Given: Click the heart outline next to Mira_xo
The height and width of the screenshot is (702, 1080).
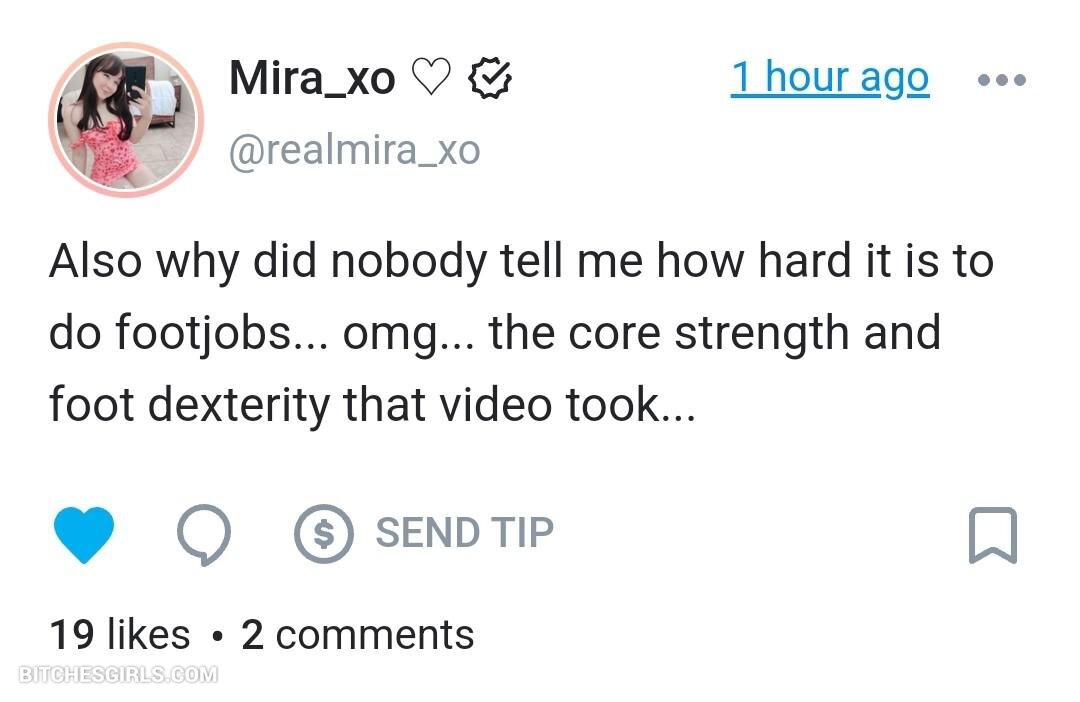Looking at the screenshot, I should pos(432,78).
